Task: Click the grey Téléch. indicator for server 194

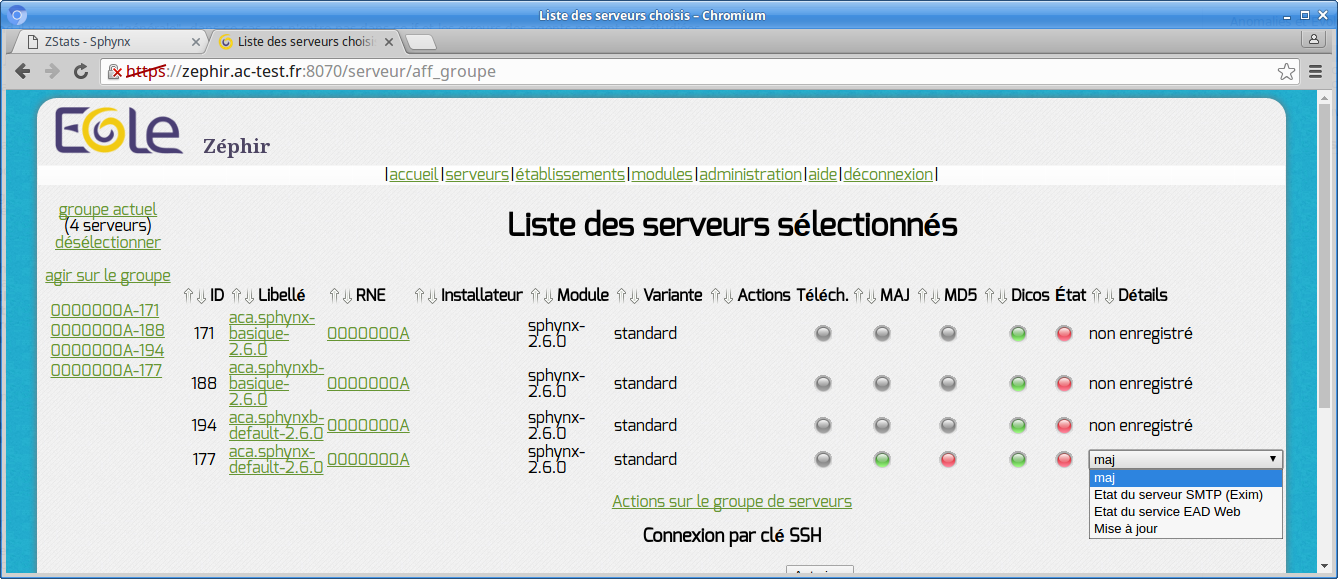Action: [x=823, y=425]
